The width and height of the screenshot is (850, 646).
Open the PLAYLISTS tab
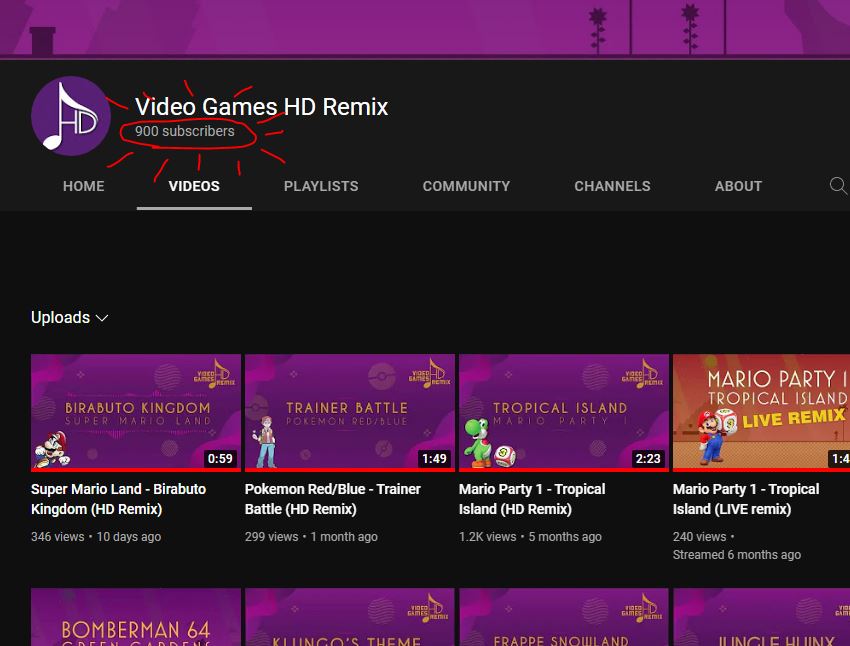click(x=321, y=186)
